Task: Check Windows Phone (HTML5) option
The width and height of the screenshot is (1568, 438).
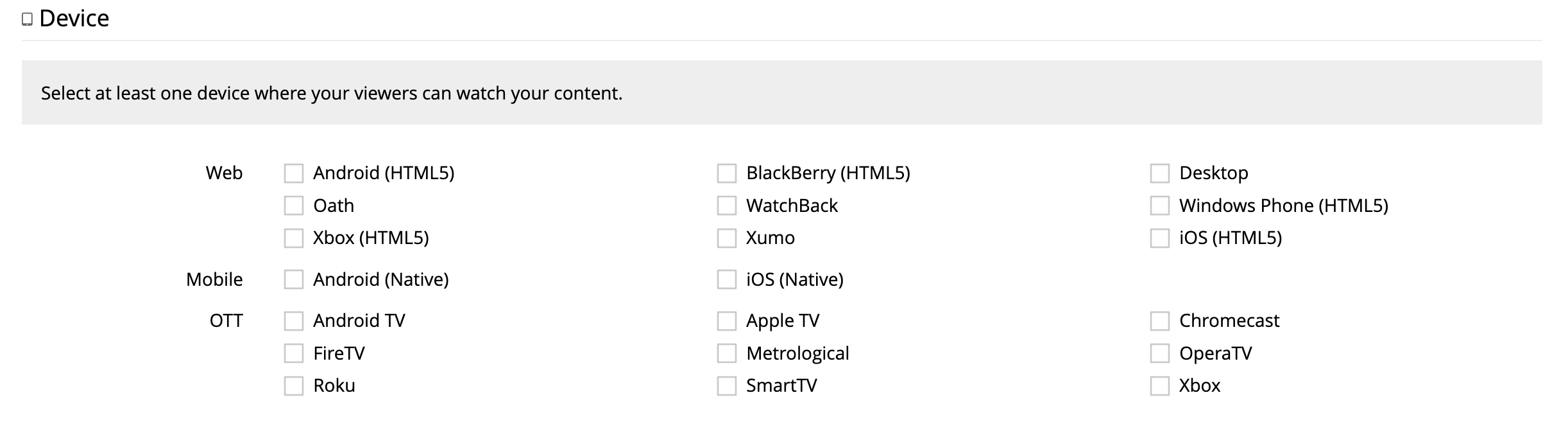Action: 1160,206
